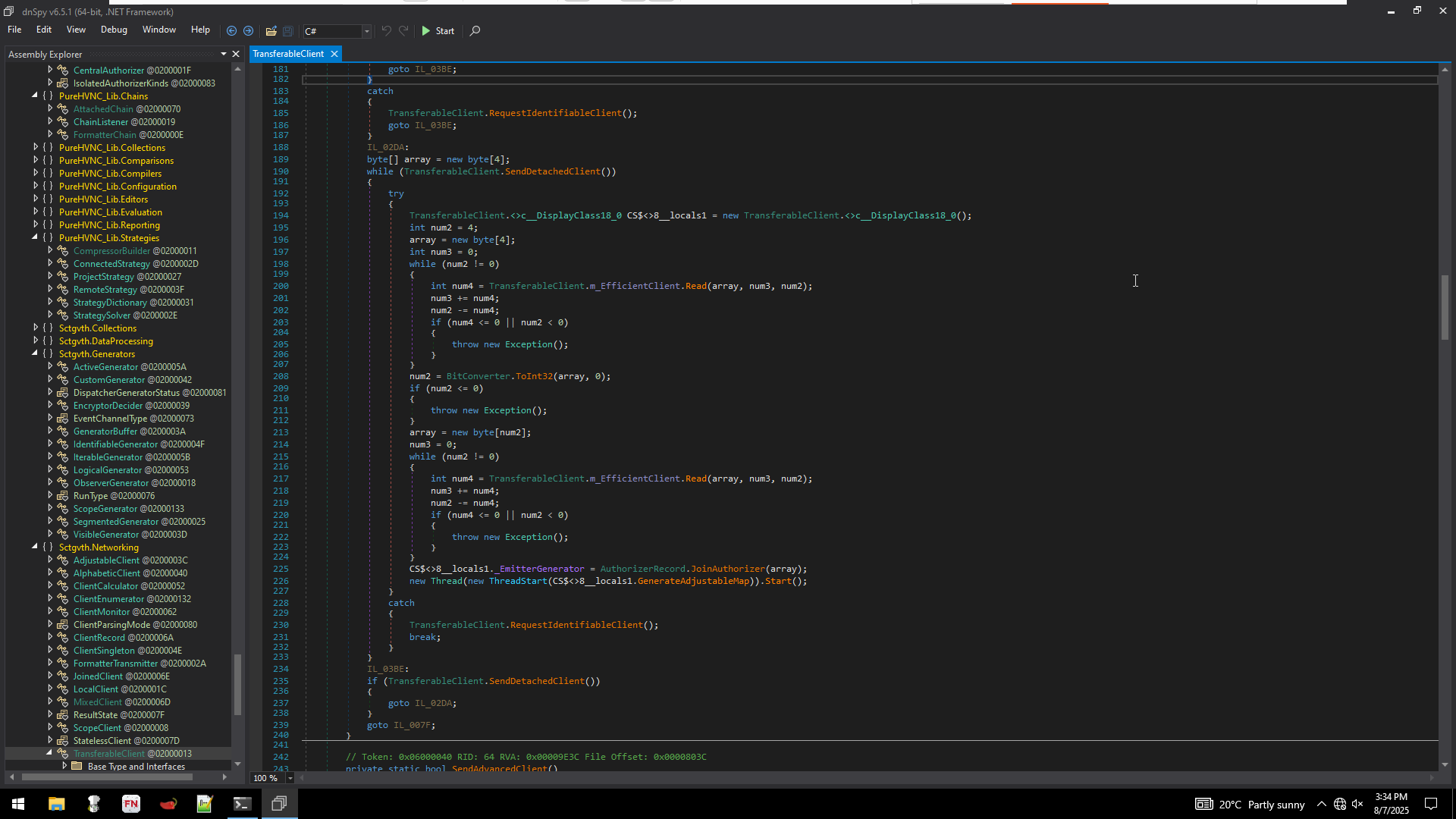Redo the last edit
Screen dimensions: 1456x819
pos(403,31)
